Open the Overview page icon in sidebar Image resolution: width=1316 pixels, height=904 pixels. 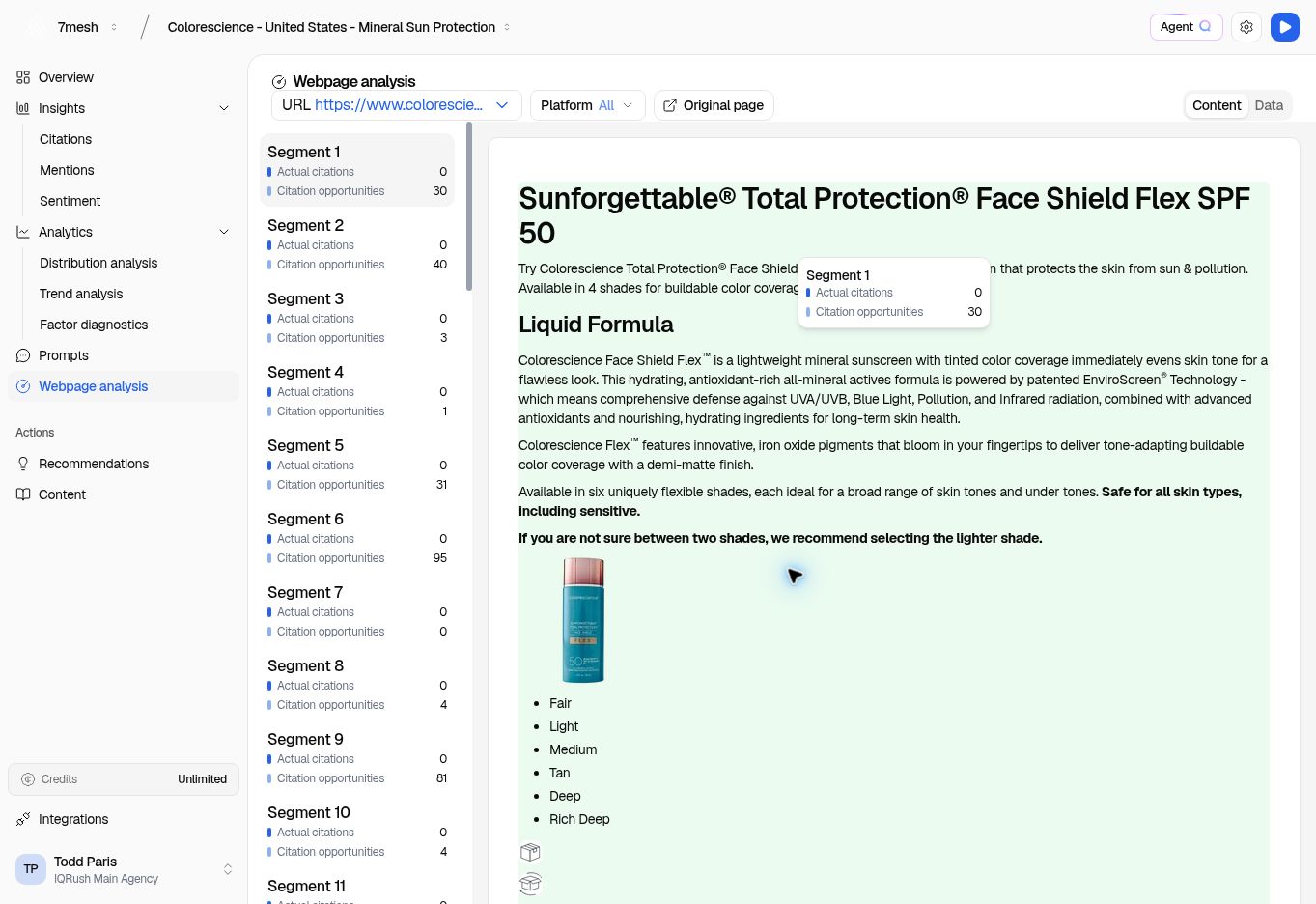(x=23, y=77)
